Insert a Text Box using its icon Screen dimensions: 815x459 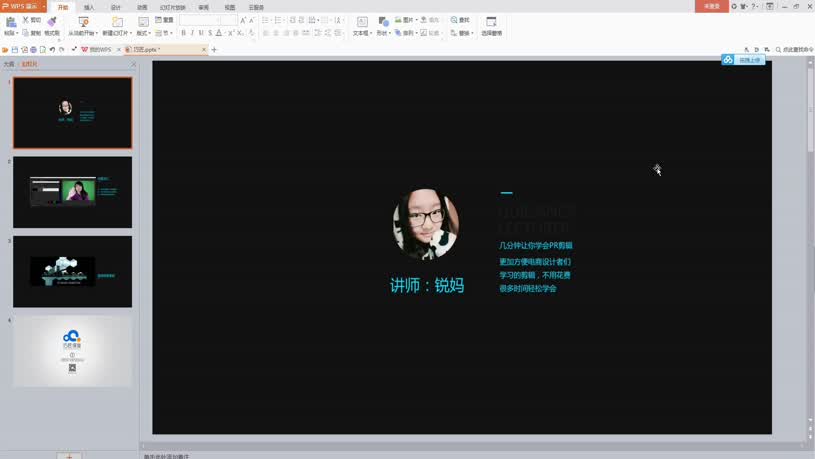(x=362, y=21)
